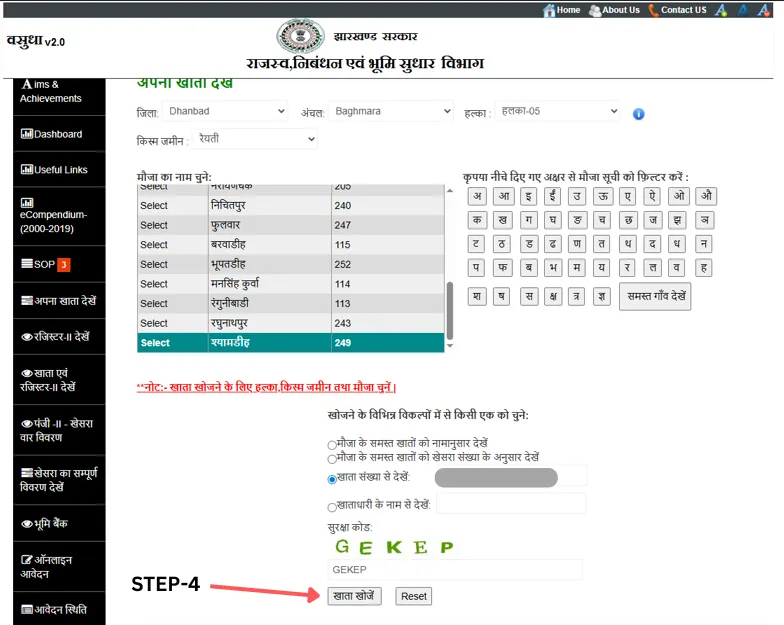Choose मौजा के समस्त खातों को नामानुसार देखें

(332, 444)
